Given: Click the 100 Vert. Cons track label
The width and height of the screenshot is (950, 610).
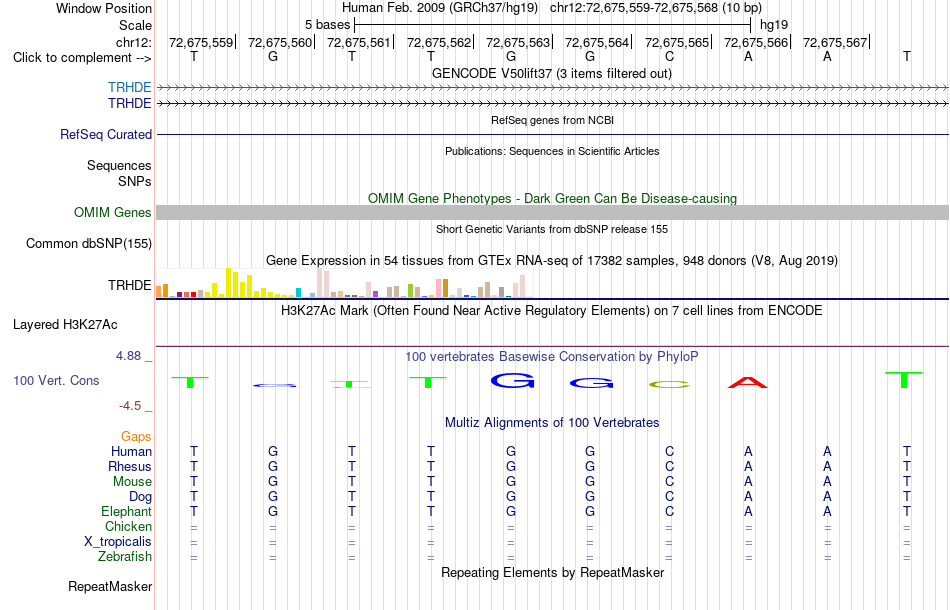Looking at the screenshot, I should (56, 380).
